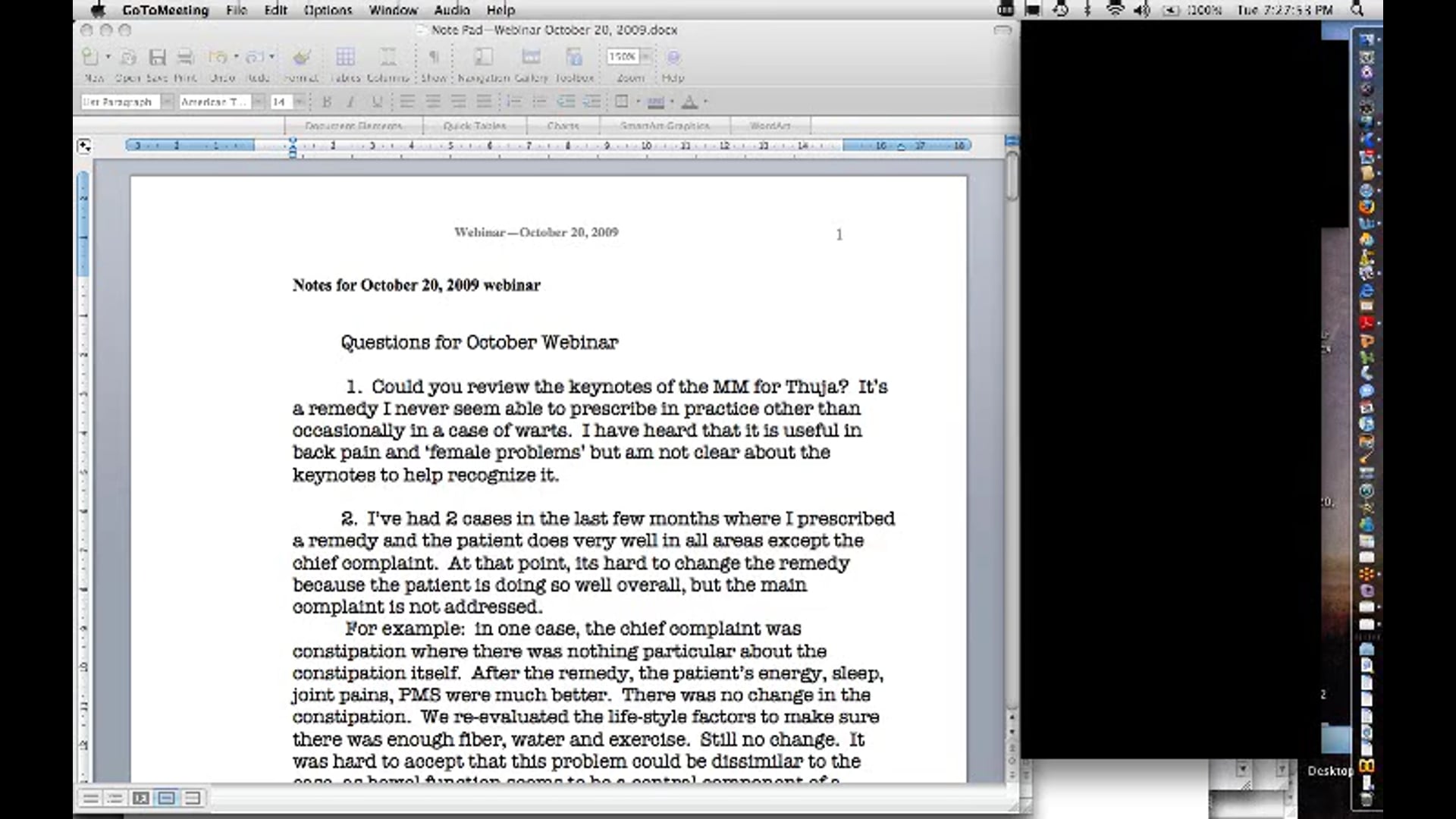Switch to the Quick Tables tab
This screenshot has width=1456, height=819.
(474, 126)
